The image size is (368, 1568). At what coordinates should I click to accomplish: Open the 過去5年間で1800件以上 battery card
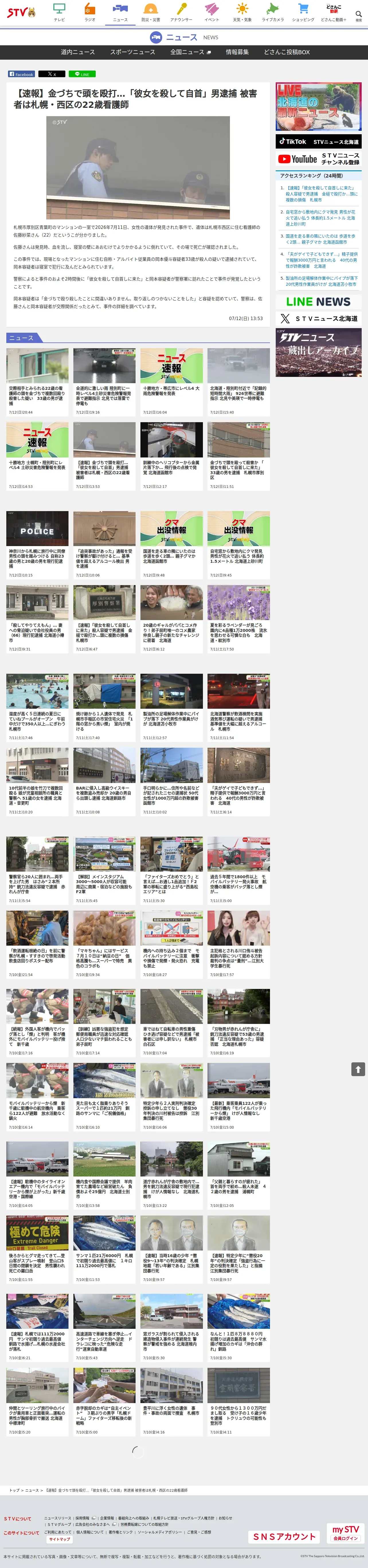238,870
